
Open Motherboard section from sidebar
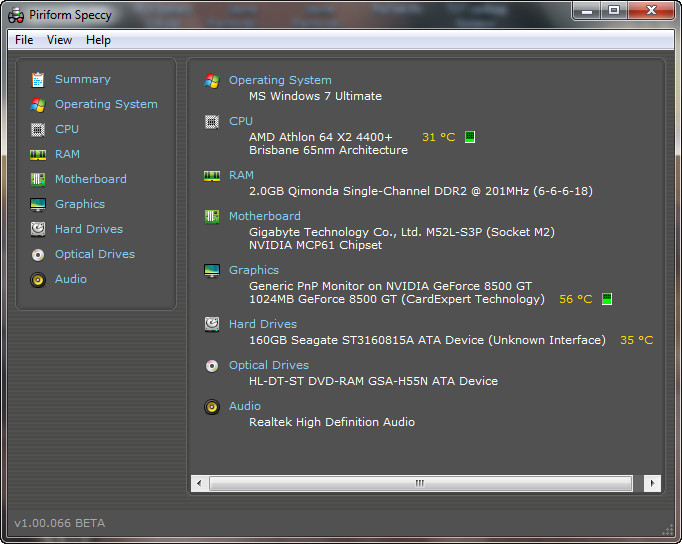90,179
